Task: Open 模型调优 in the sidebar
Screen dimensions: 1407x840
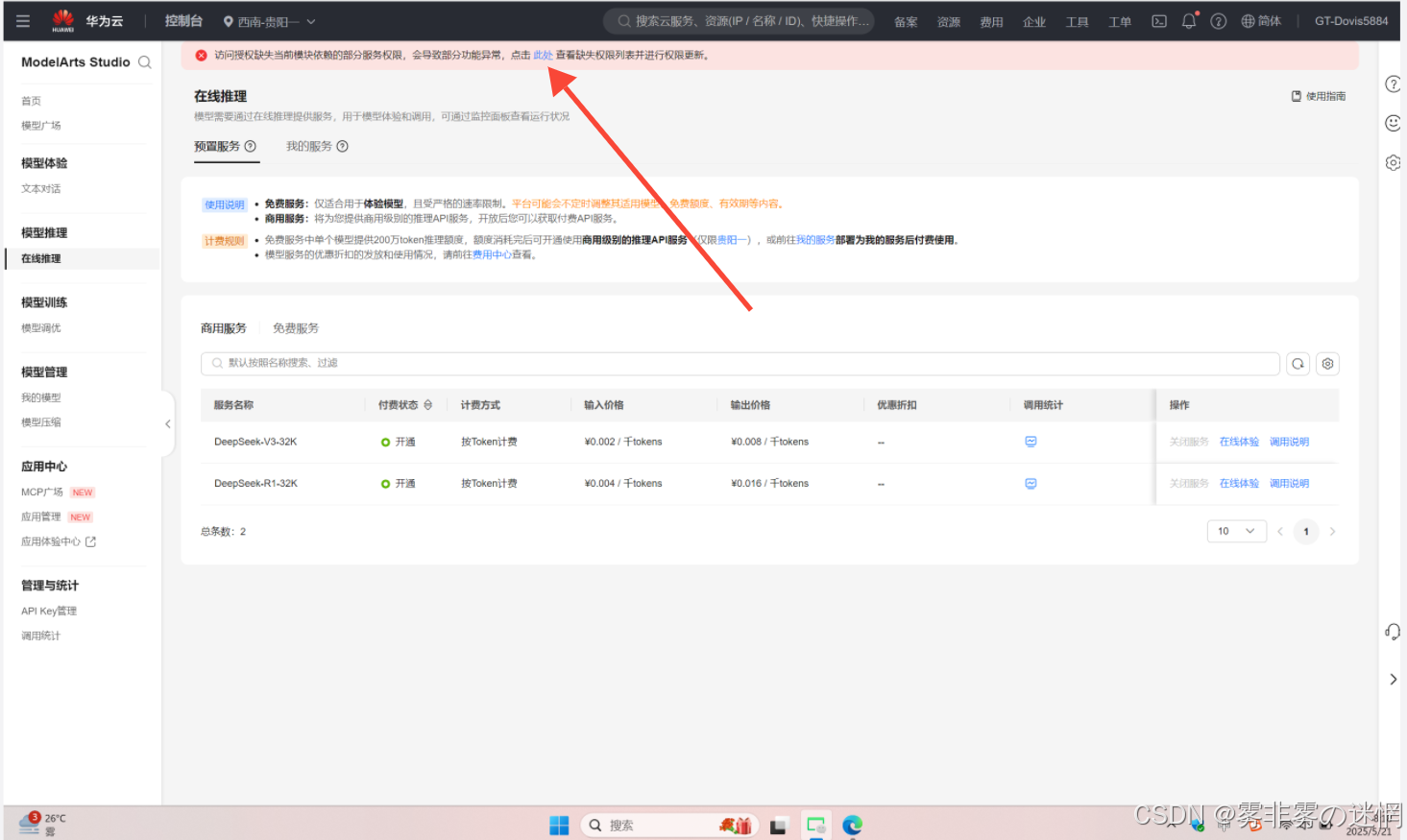Action: click(x=41, y=328)
